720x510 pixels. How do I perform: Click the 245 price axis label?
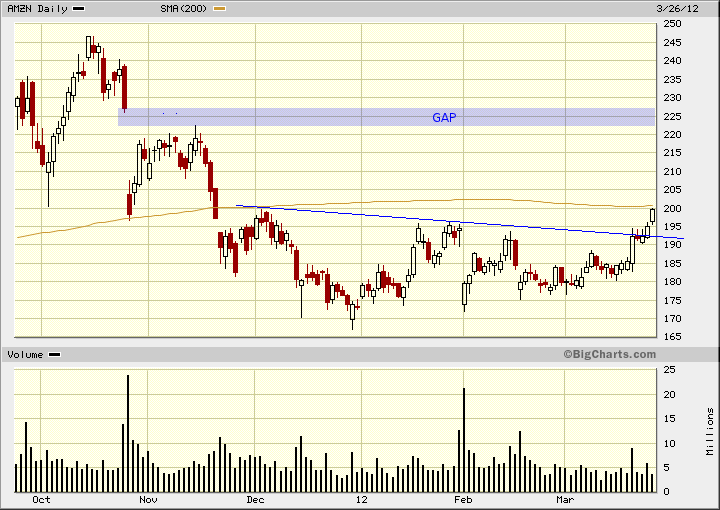click(673, 43)
